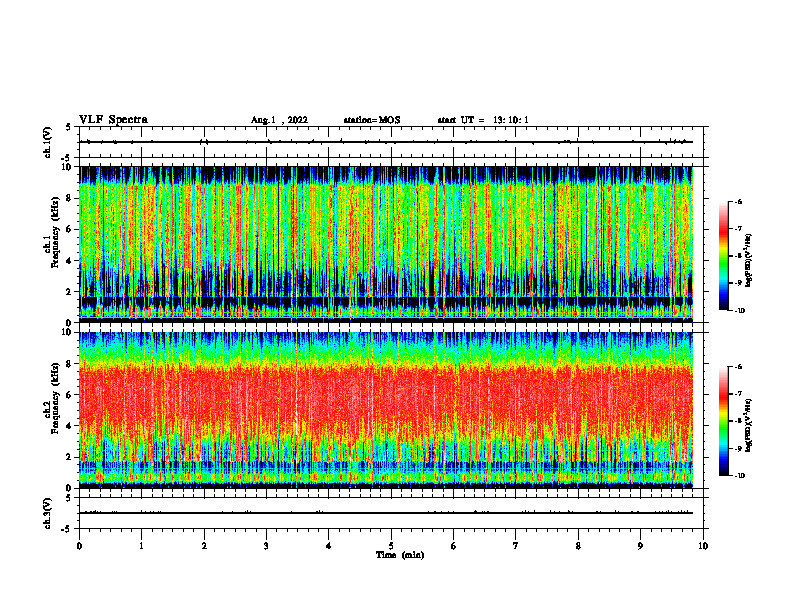Click the 'ch.1(V)' waveform axis label

tap(47, 142)
